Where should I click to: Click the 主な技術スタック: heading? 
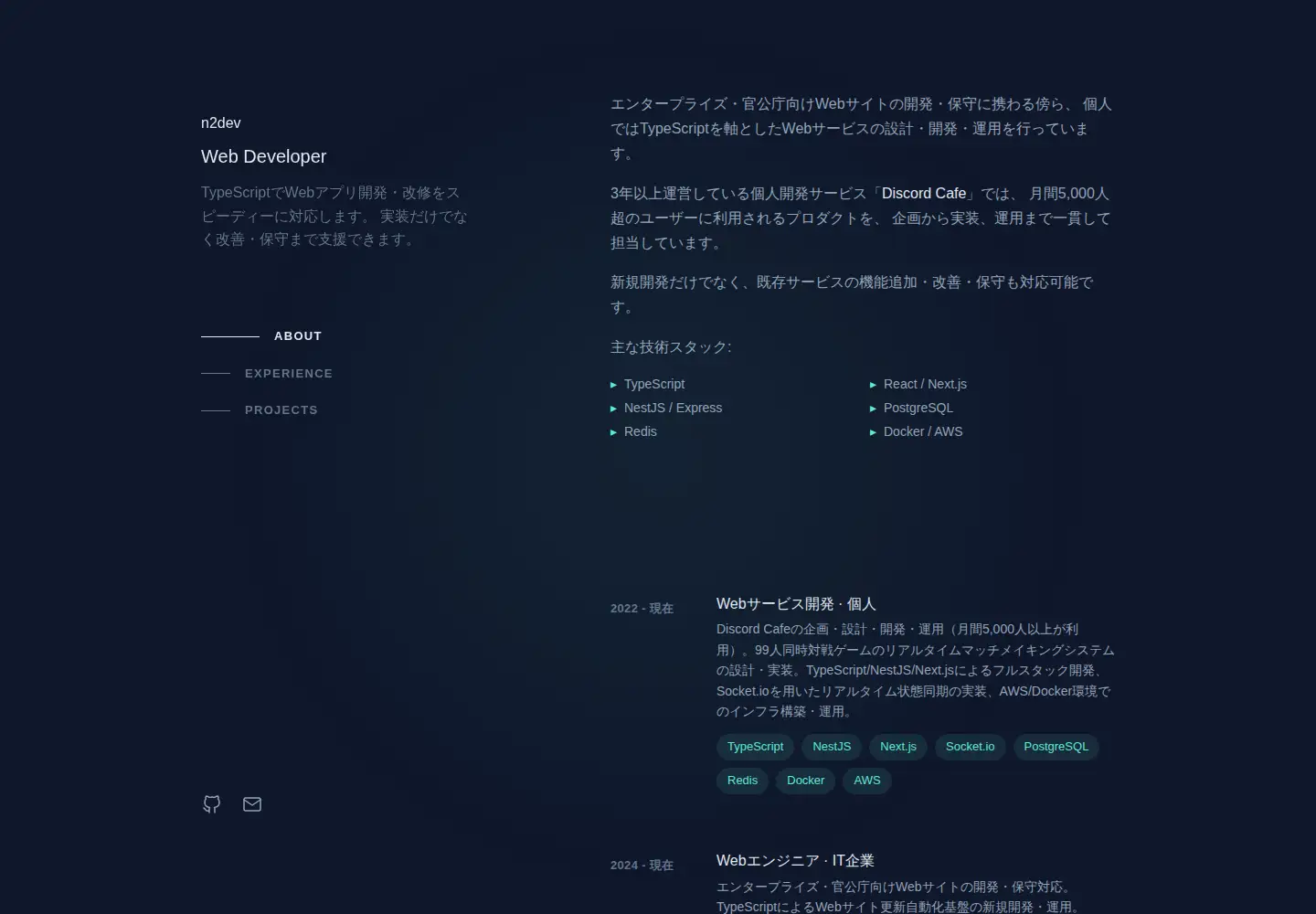point(671,347)
